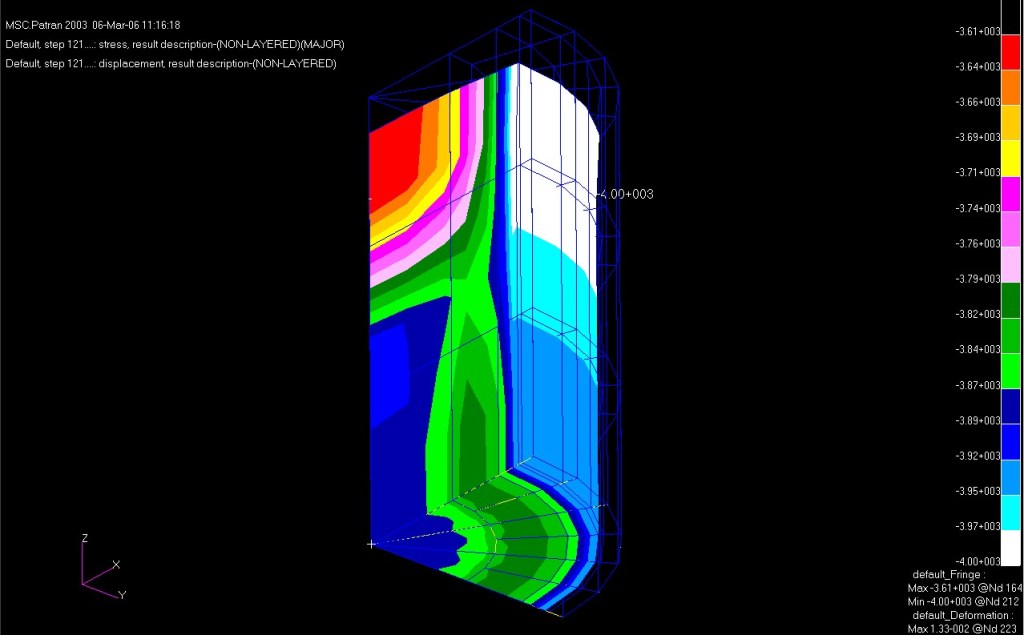
Task: Select the orange swatch in the fringe legend
Action: tap(1010, 84)
